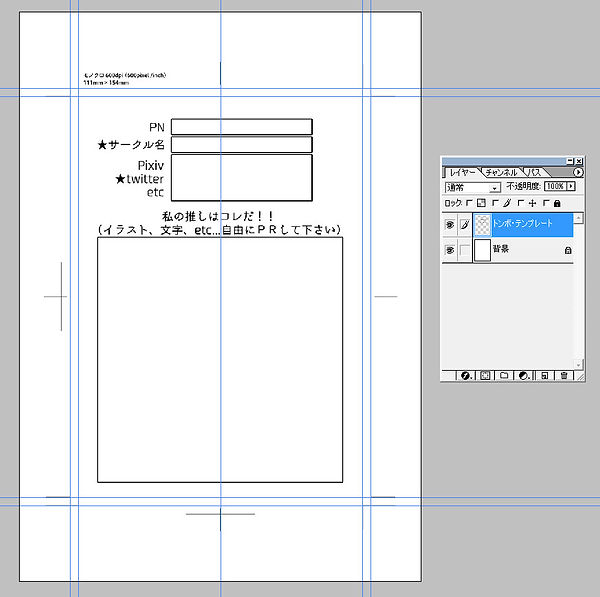Open the 通常 blend mode dropdown
This screenshot has width=600, height=597.
coord(473,188)
